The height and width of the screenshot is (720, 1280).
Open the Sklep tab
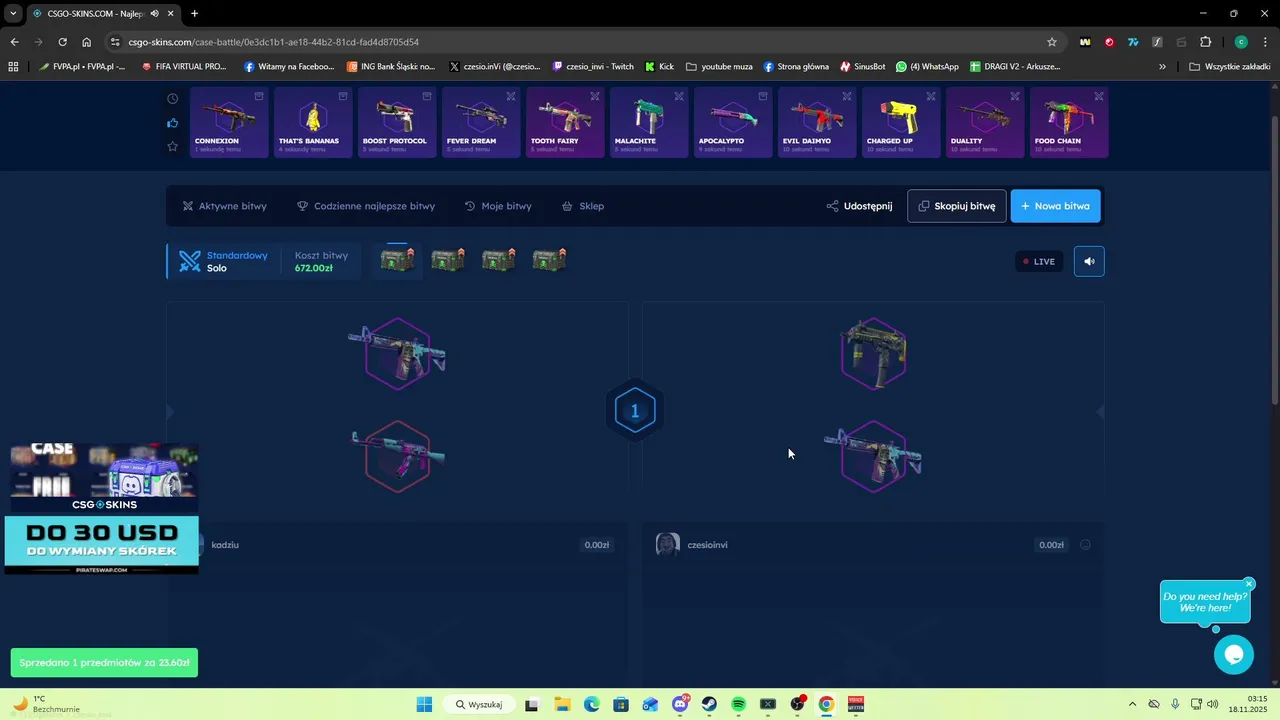pos(583,206)
